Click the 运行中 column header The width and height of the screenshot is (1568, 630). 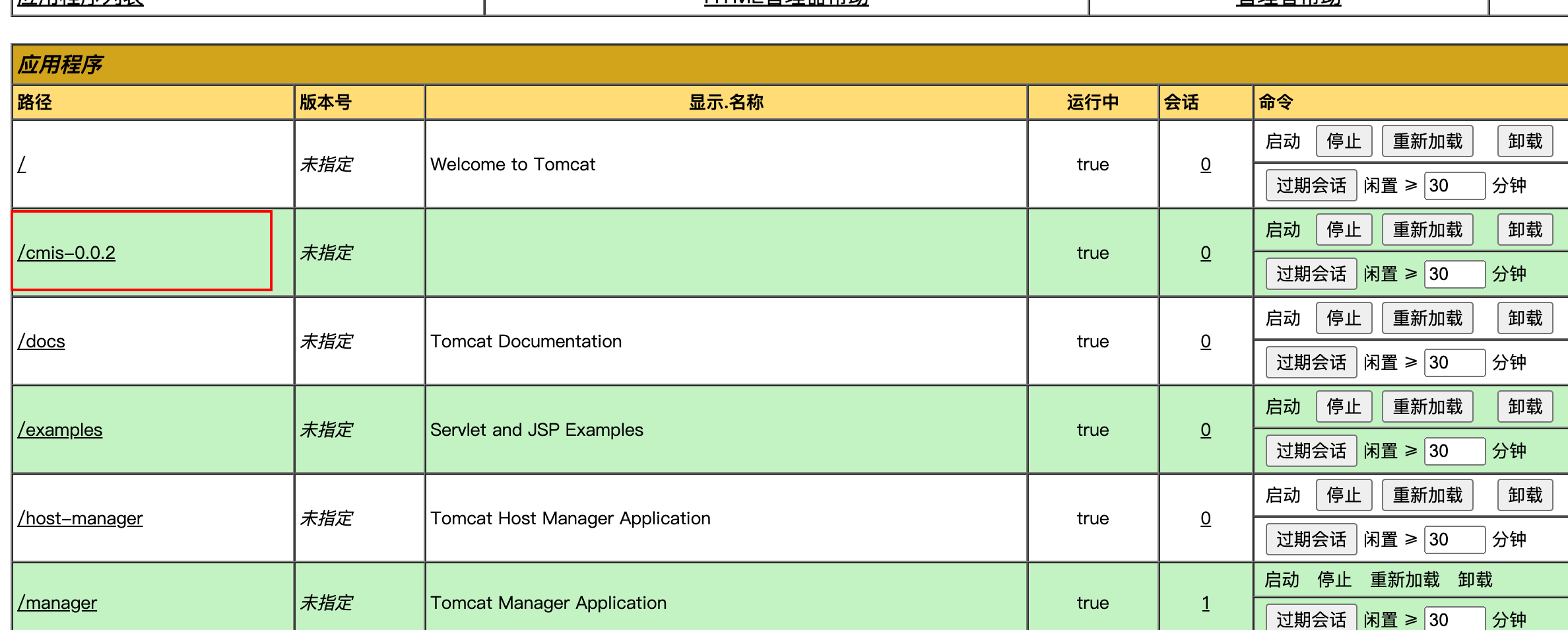click(x=1093, y=102)
